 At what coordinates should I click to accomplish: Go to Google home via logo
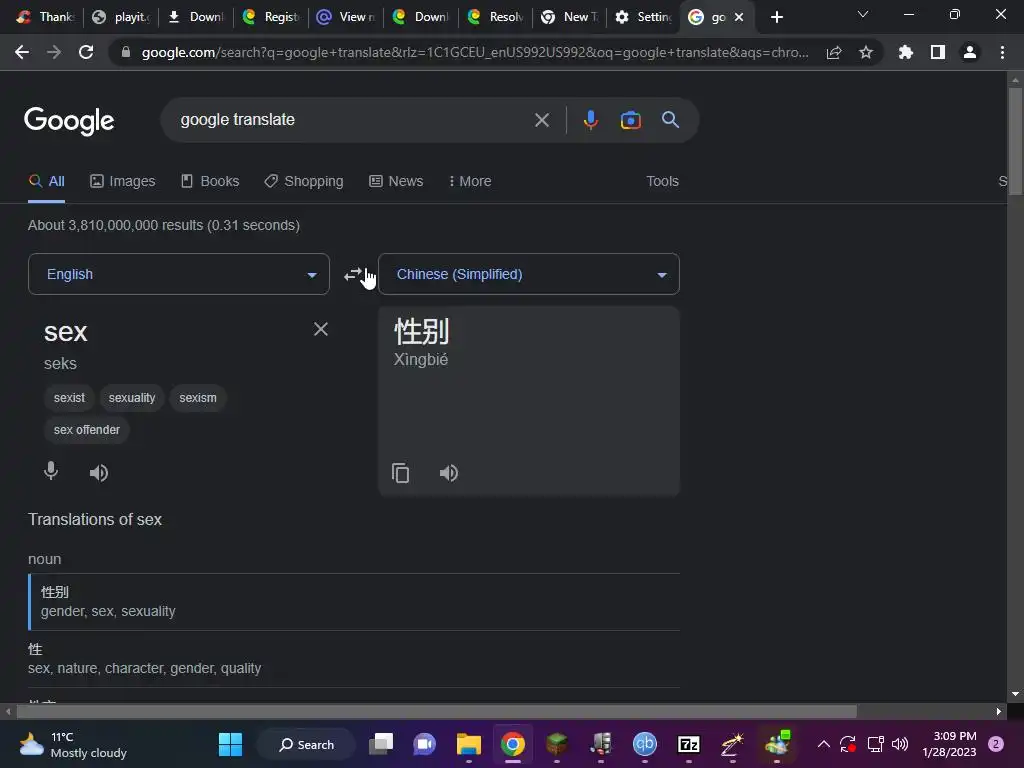coord(69,120)
